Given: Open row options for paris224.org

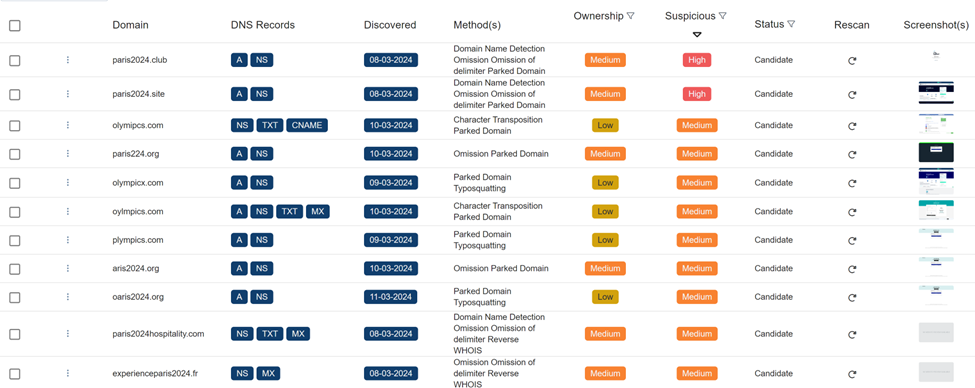Looking at the screenshot, I should coord(68,154).
